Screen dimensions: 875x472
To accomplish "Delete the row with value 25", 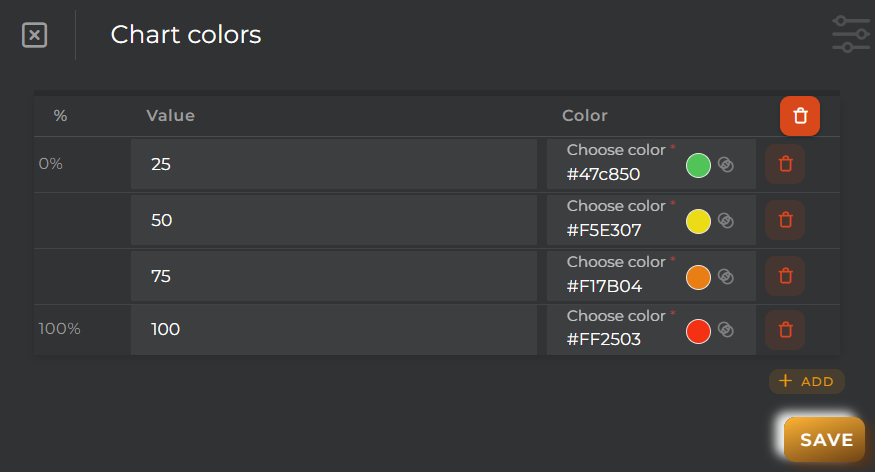I will [785, 164].
